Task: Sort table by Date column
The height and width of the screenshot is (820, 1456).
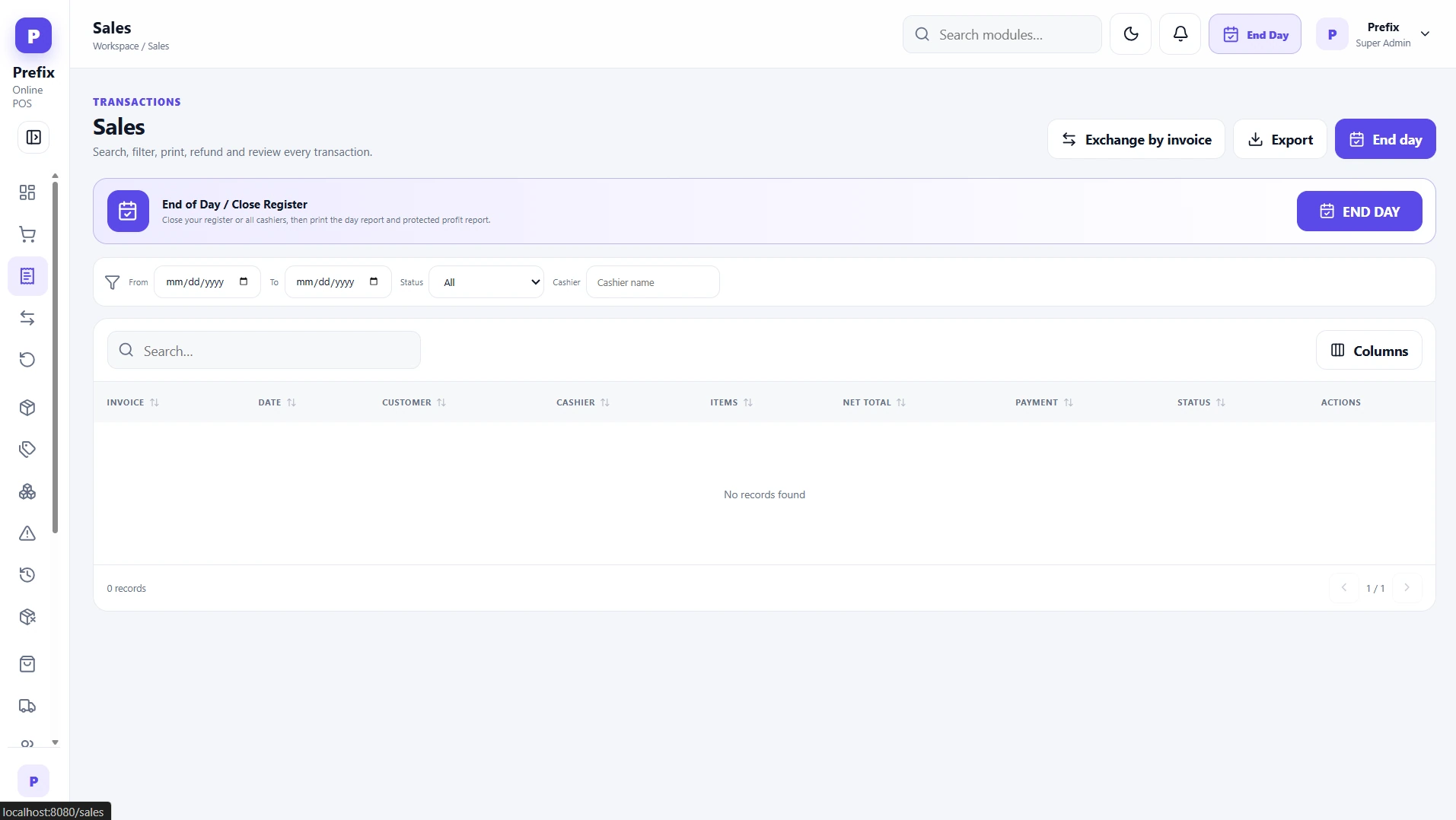Action: pyautogui.click(x=277, y=402)
